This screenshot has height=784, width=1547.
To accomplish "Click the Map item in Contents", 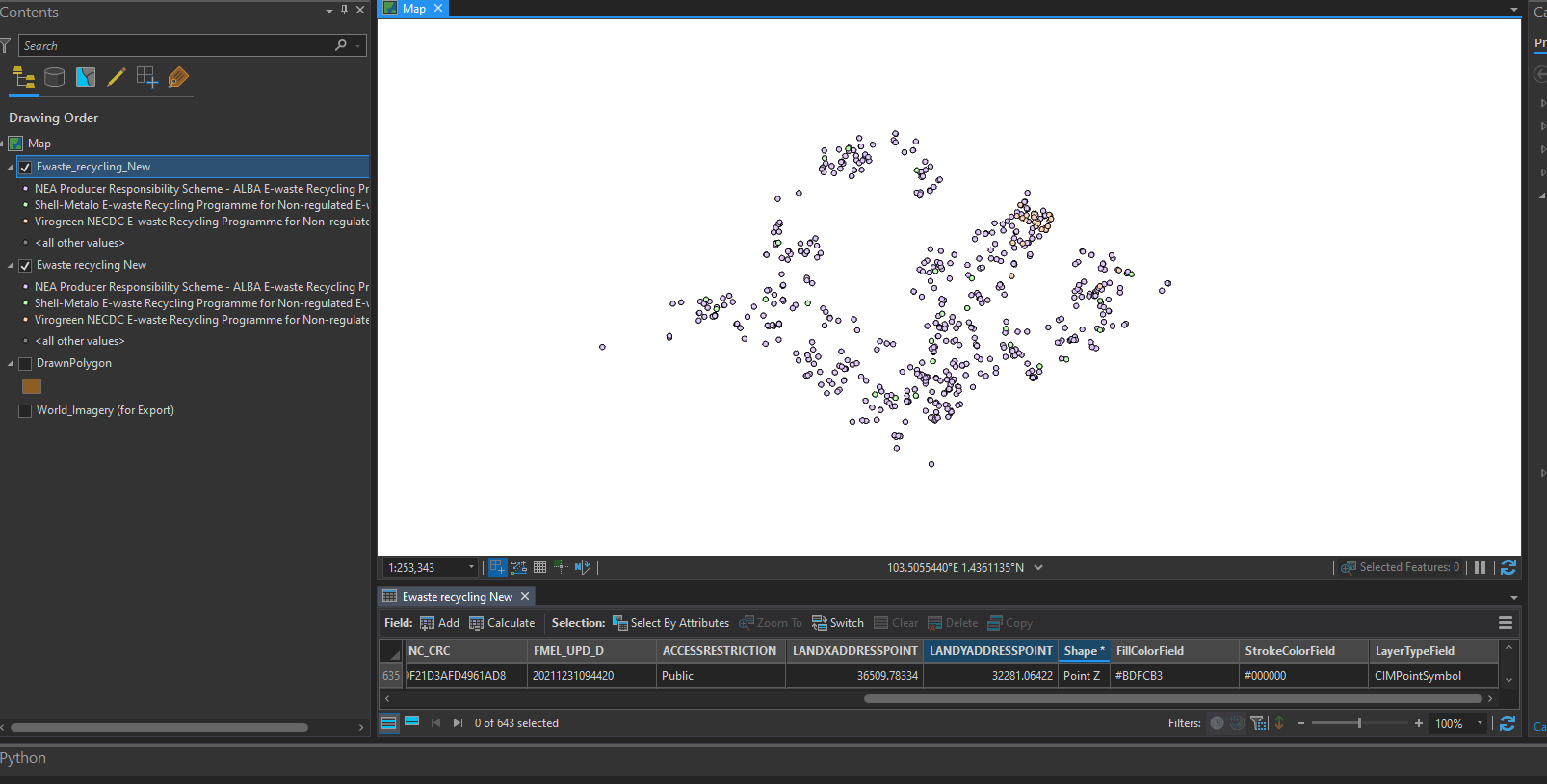I will pyautogui.click(x=39, y=144).
